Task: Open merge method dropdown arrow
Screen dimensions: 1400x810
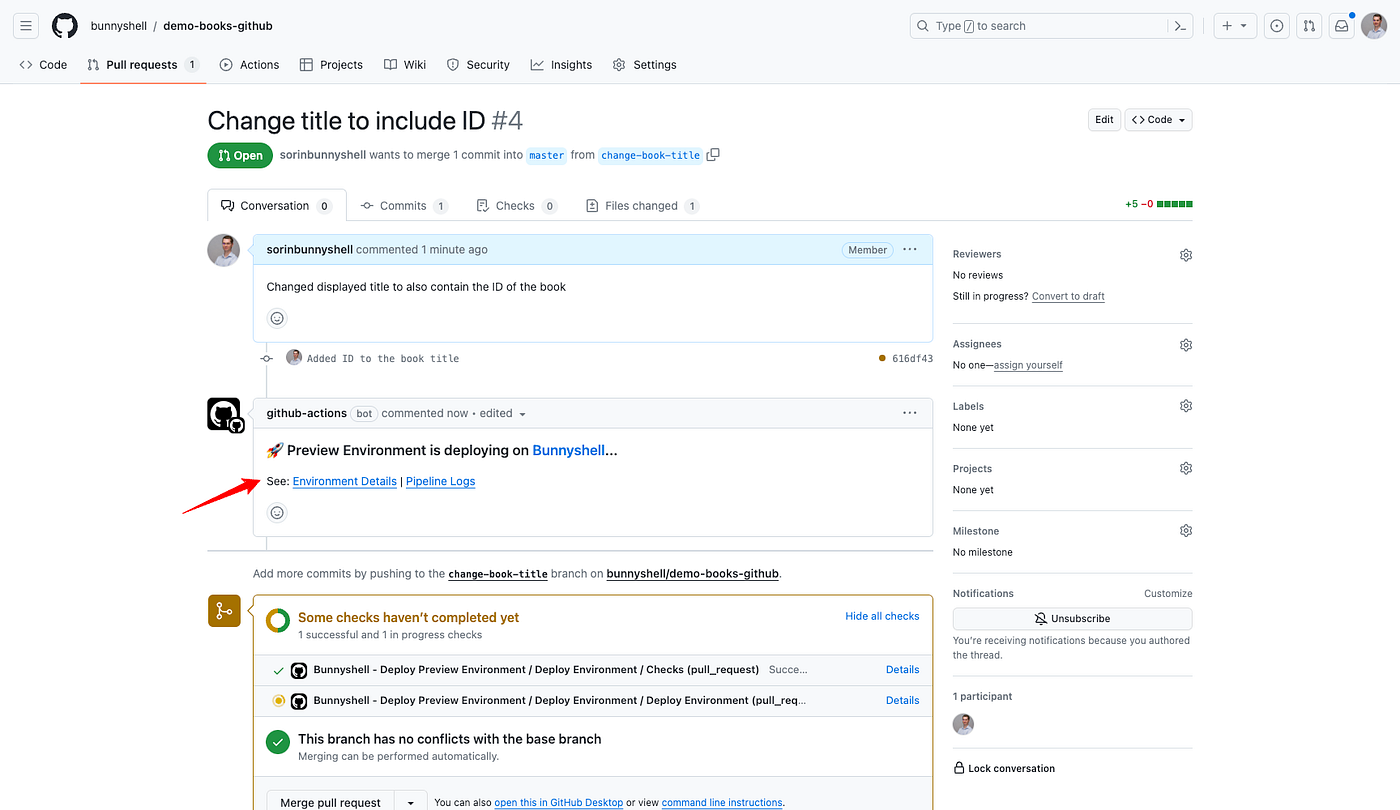Action: 410,802
